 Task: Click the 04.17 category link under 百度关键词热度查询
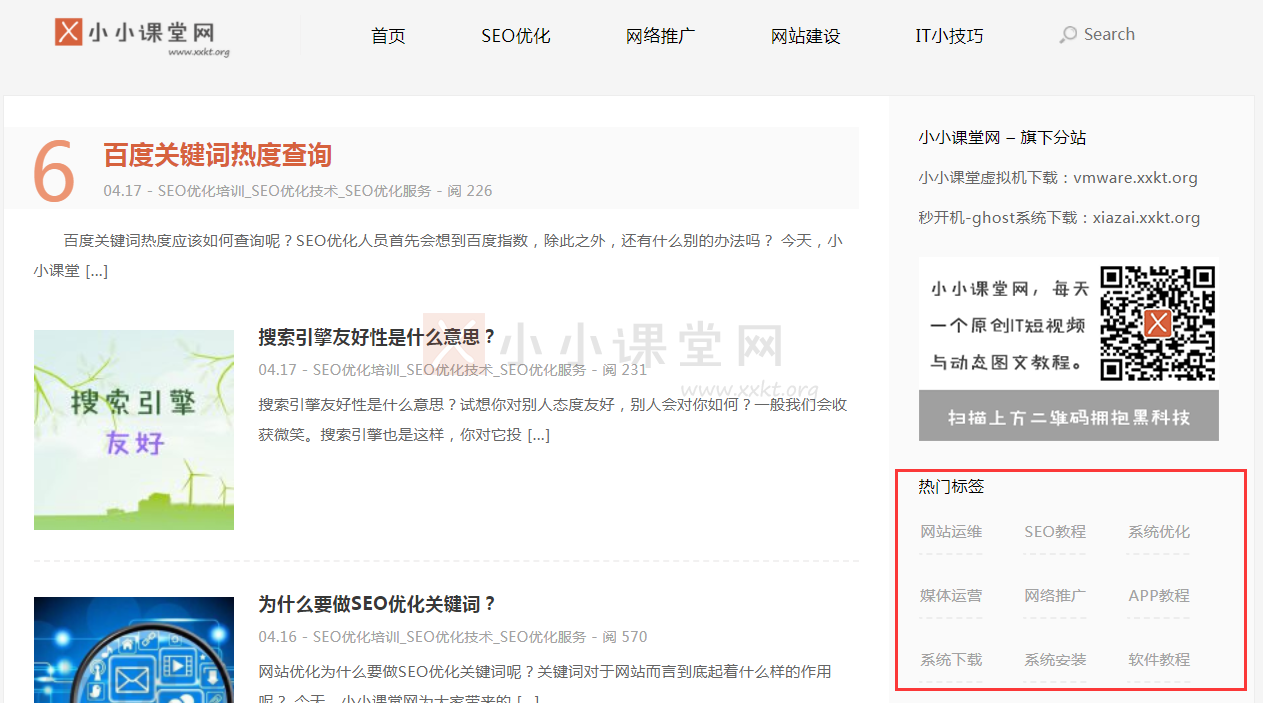click(x=294, y=191)
